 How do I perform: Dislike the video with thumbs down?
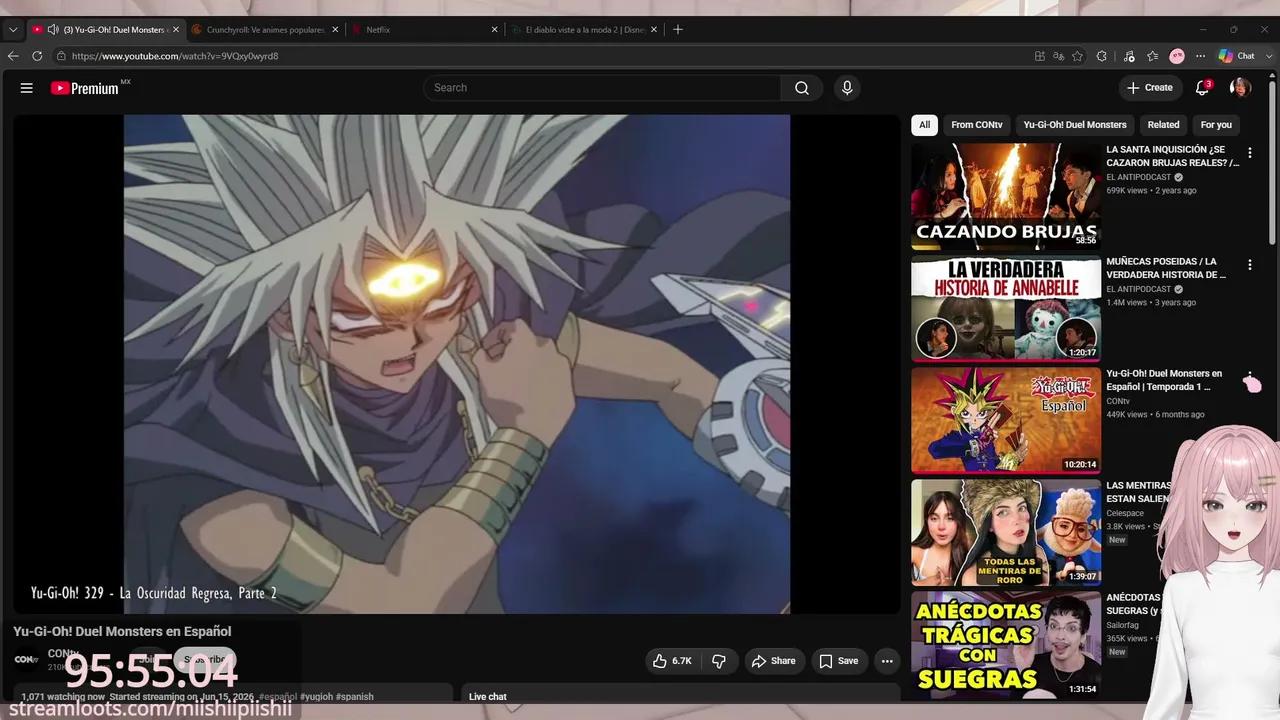click(719, 661)
